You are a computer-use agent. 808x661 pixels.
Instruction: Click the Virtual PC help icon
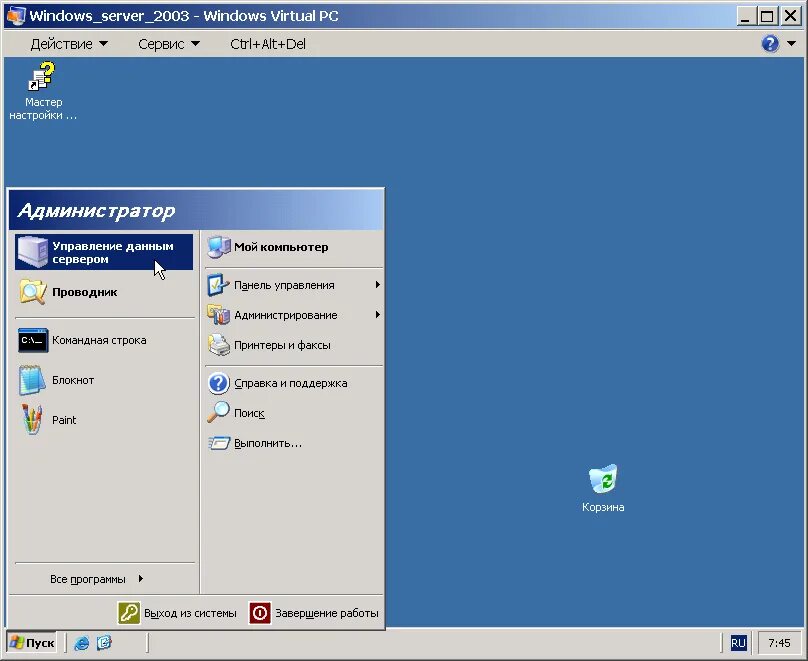point(770,44)
